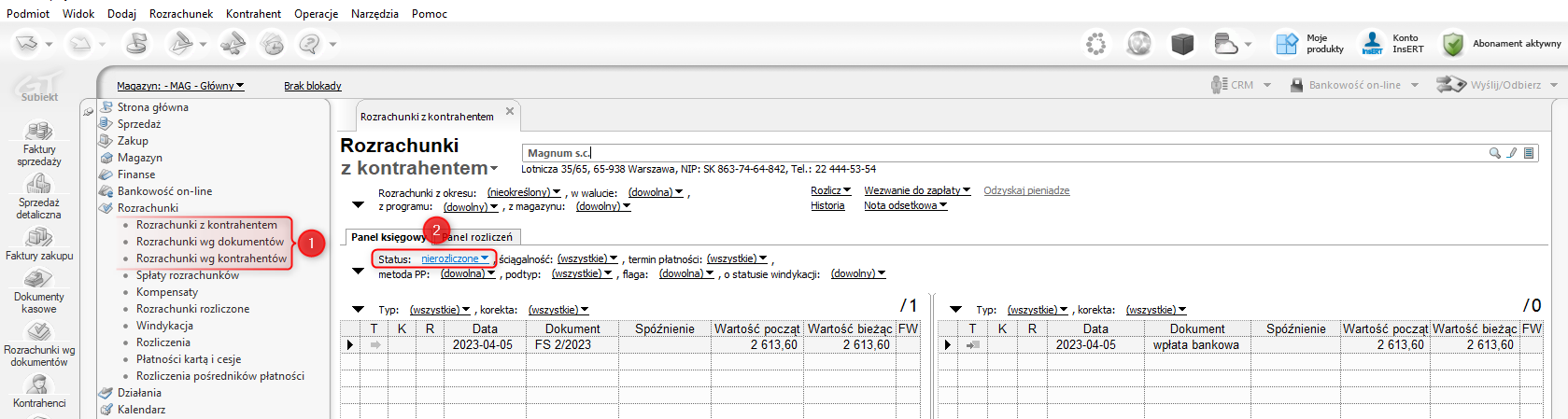The image size is (1568, 419).
Task: Open the metoda PP (dowolna) dropdown
Action: [468, 273]
